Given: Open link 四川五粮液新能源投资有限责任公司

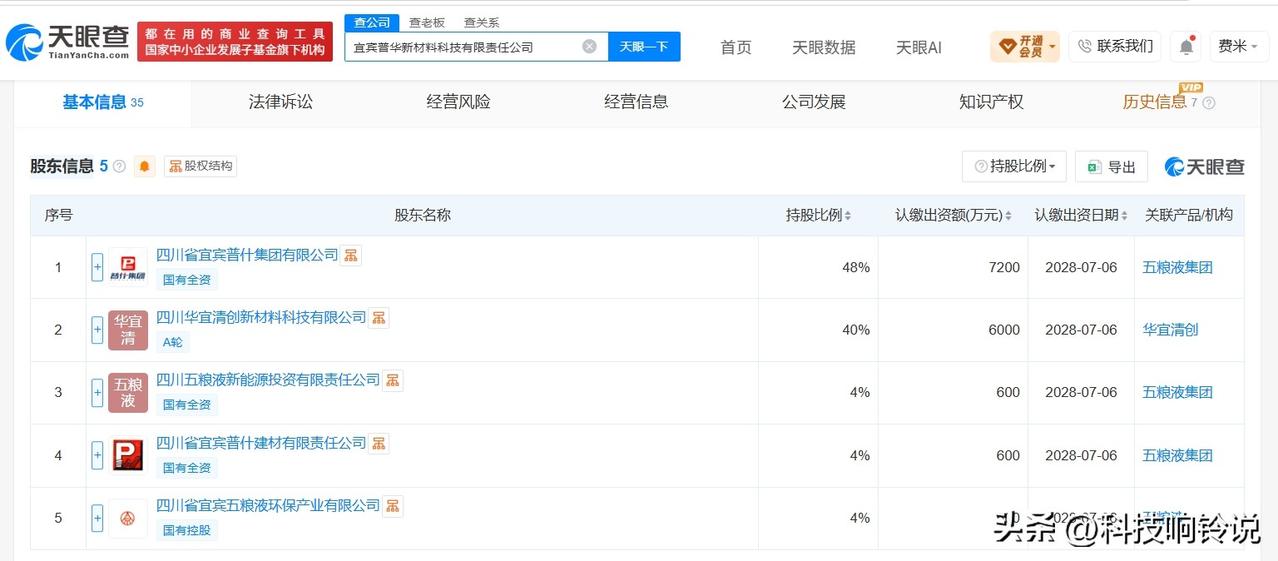Looking at the screenshot, I should [268, 380].
